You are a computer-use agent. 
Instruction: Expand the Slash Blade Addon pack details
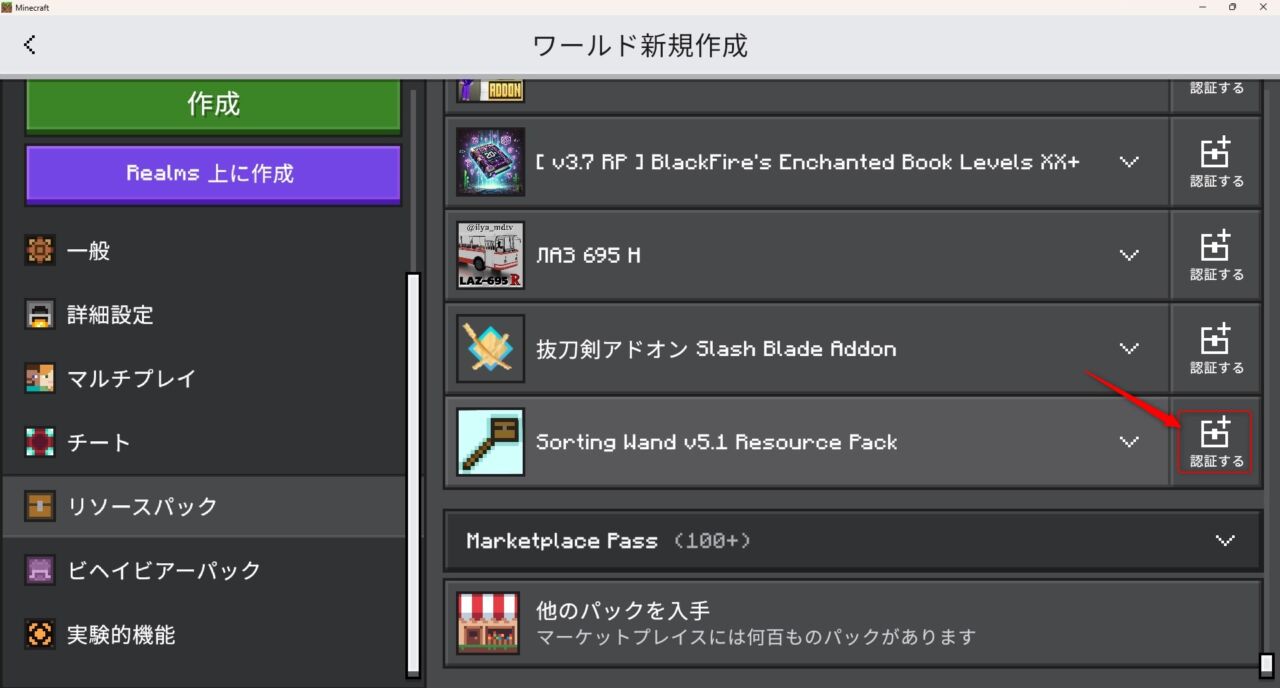(1129, 349)
